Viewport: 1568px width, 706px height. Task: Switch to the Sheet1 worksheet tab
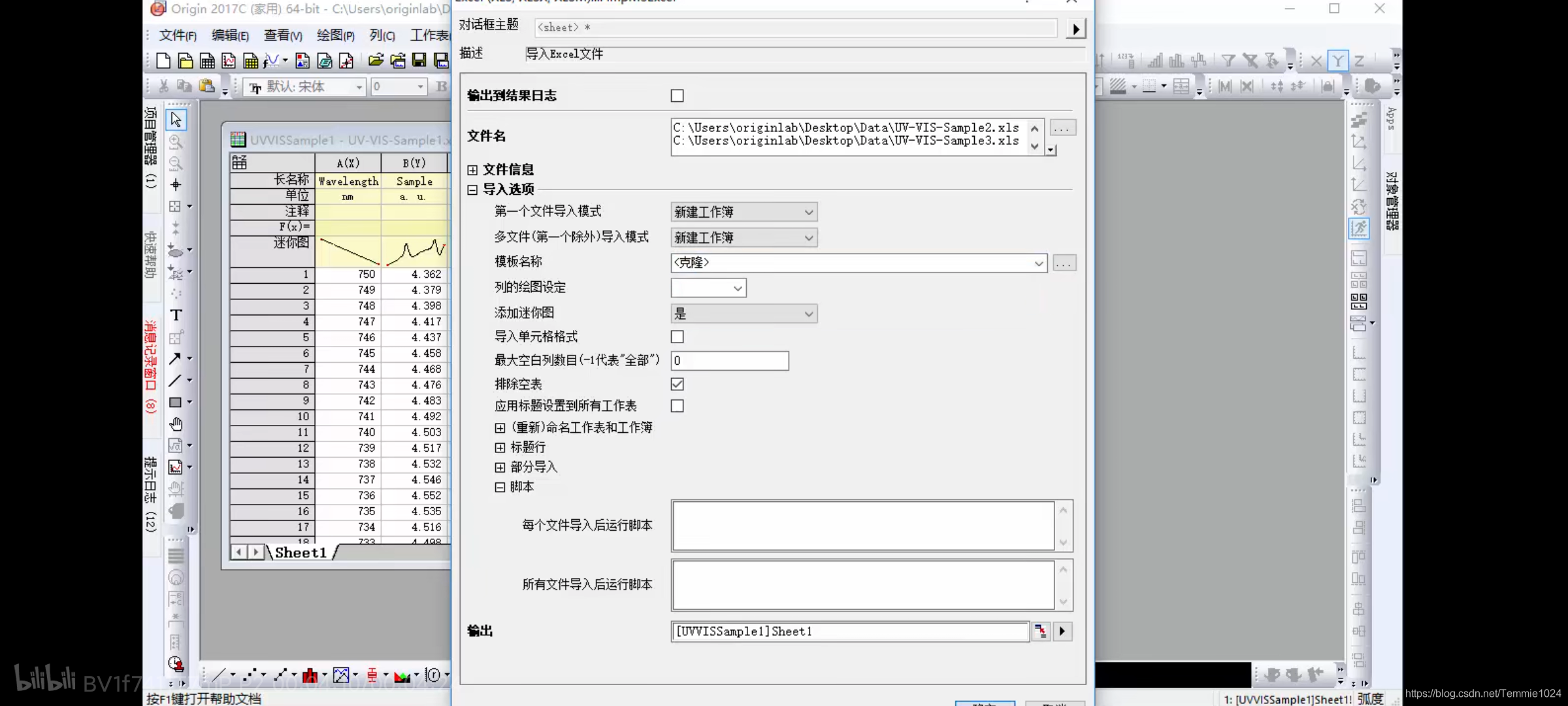tap(301, 553)
